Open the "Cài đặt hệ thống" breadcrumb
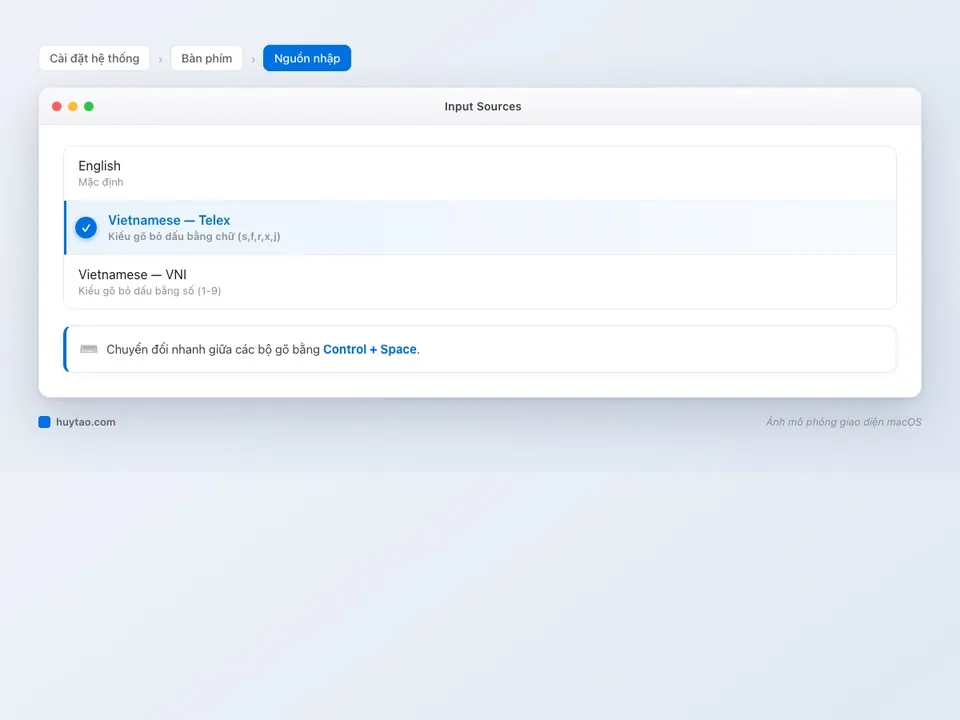 click(x=94, y=58)
